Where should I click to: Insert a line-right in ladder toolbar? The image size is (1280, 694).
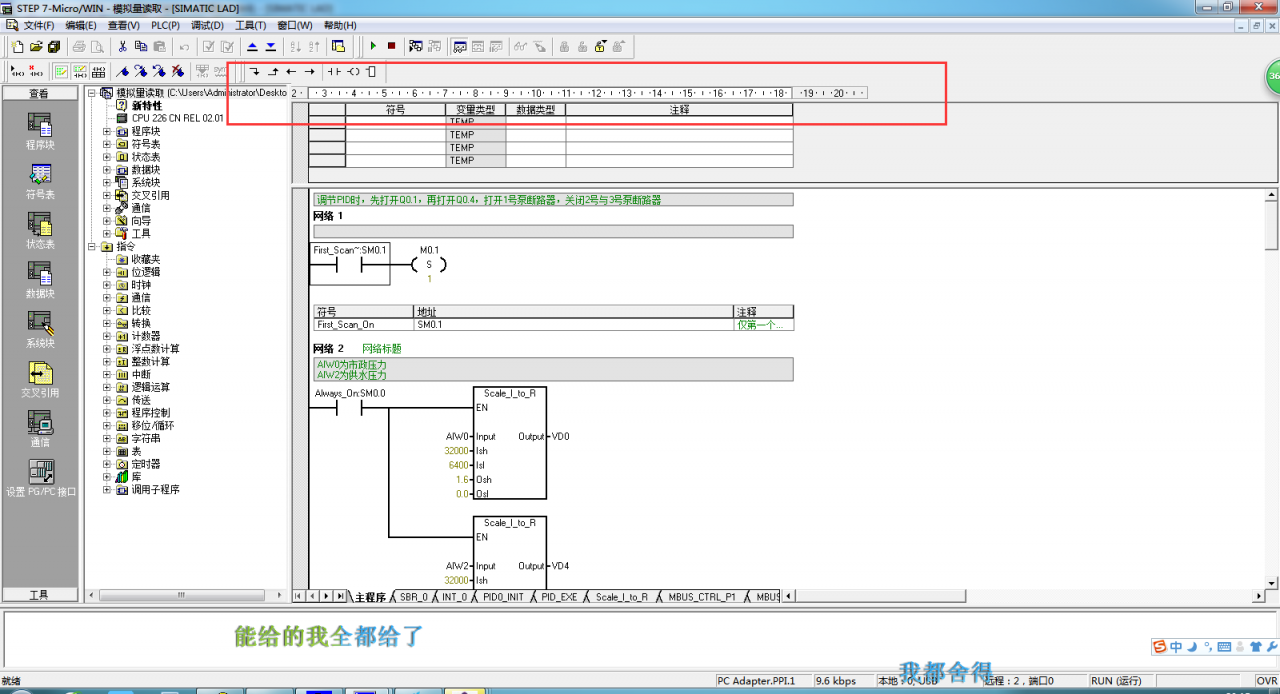coord(310,71)
